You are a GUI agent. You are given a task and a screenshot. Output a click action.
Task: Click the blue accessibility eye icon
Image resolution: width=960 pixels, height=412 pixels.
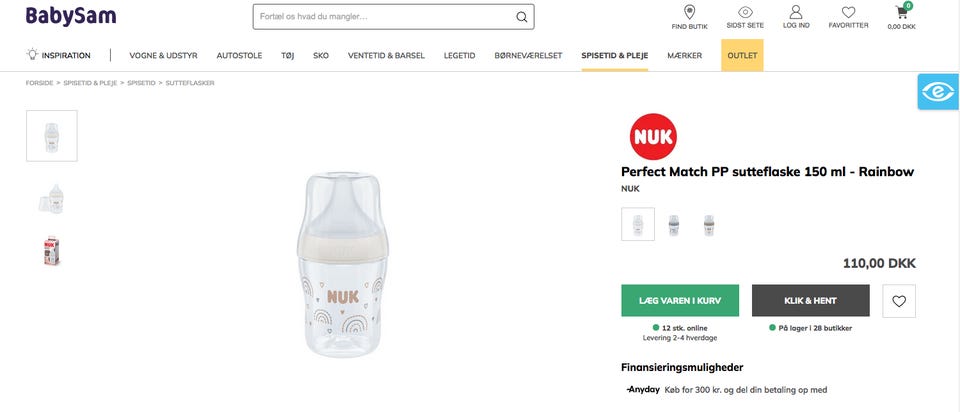point(939,92)
